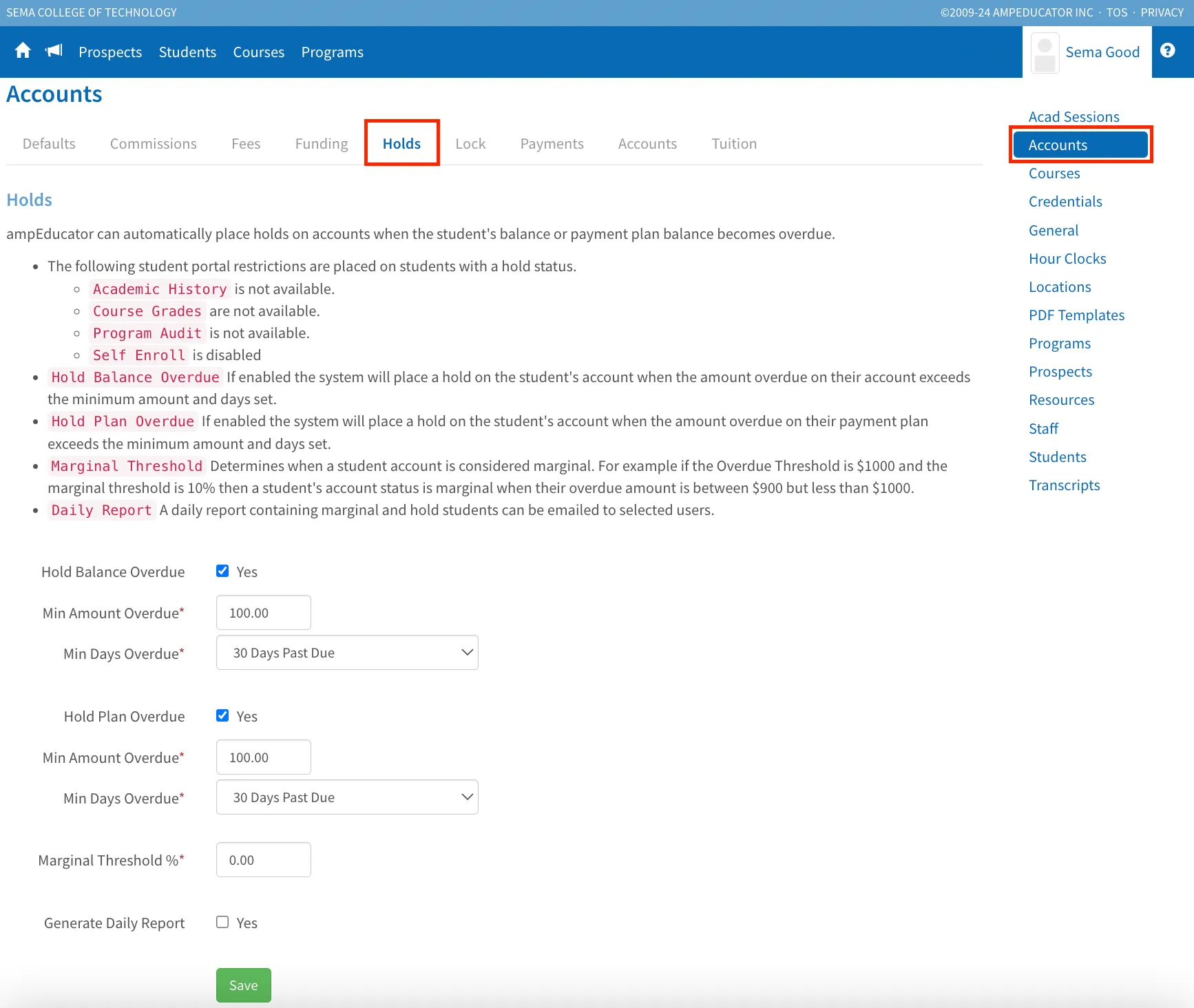The image size is (1194, 1008).
Task: Open Prospects in the top navigation
Action: point(110,52)
